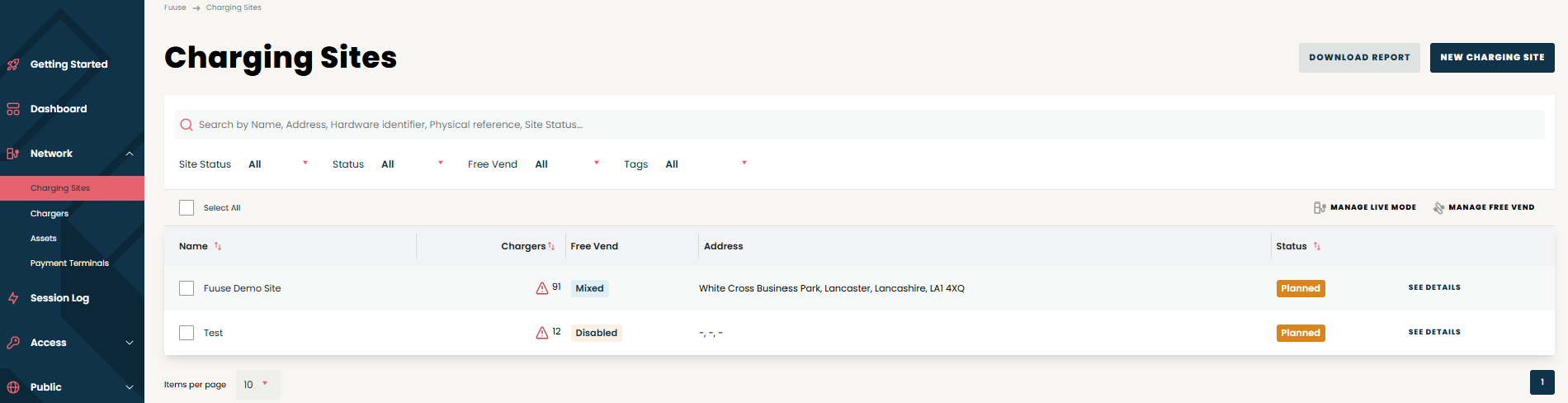Screen dimensions: 1568x403
Task: Sort by Status column arrows icon
Action: (1317, 246)
